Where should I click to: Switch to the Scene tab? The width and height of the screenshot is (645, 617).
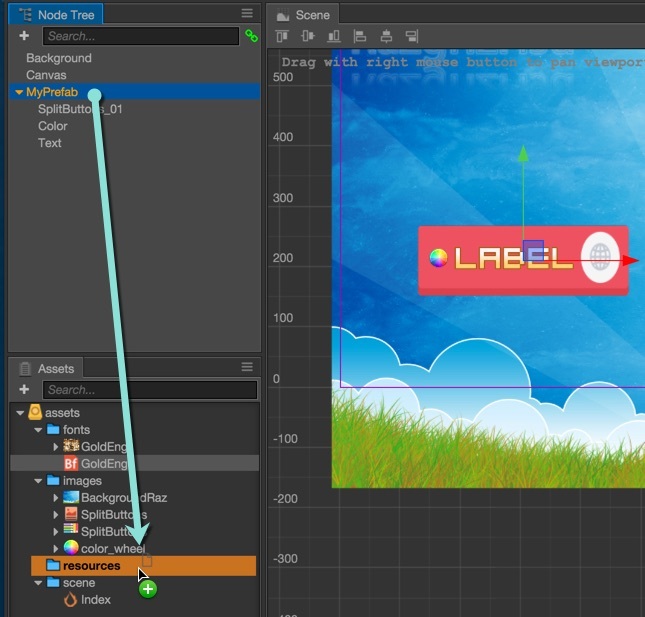pos(303,15)
